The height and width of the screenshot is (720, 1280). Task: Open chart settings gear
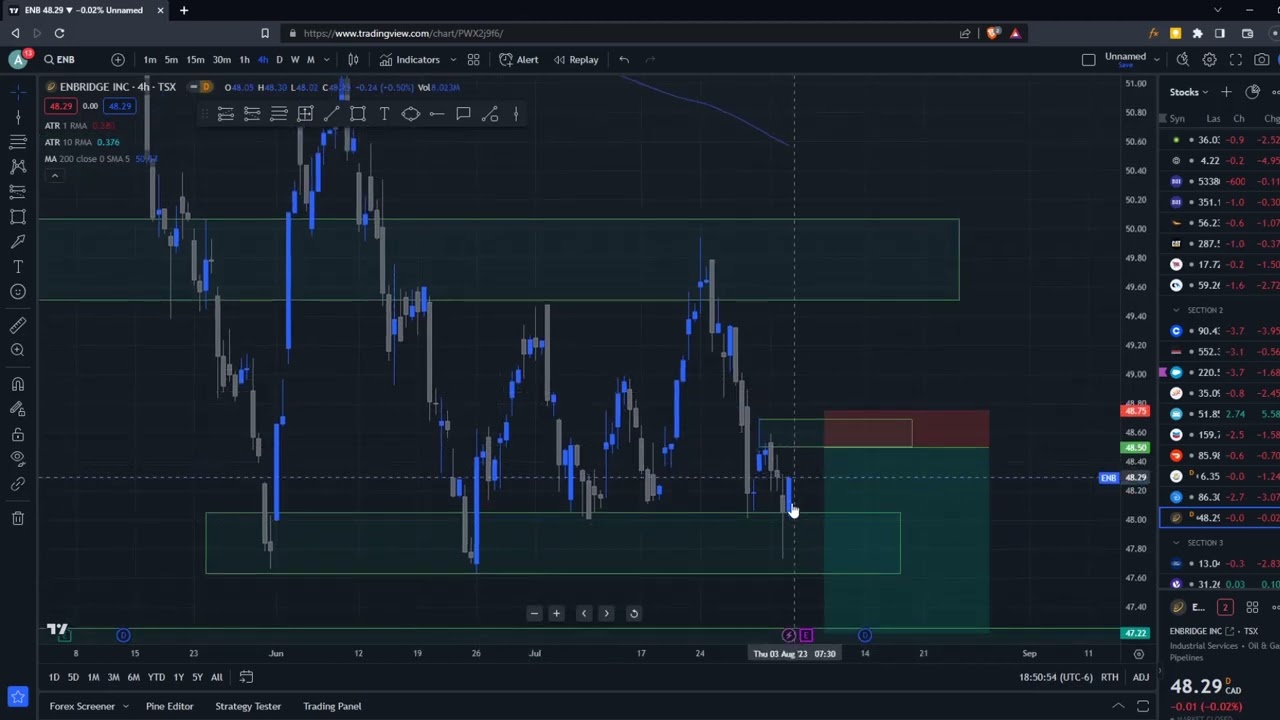[1209, 59]
